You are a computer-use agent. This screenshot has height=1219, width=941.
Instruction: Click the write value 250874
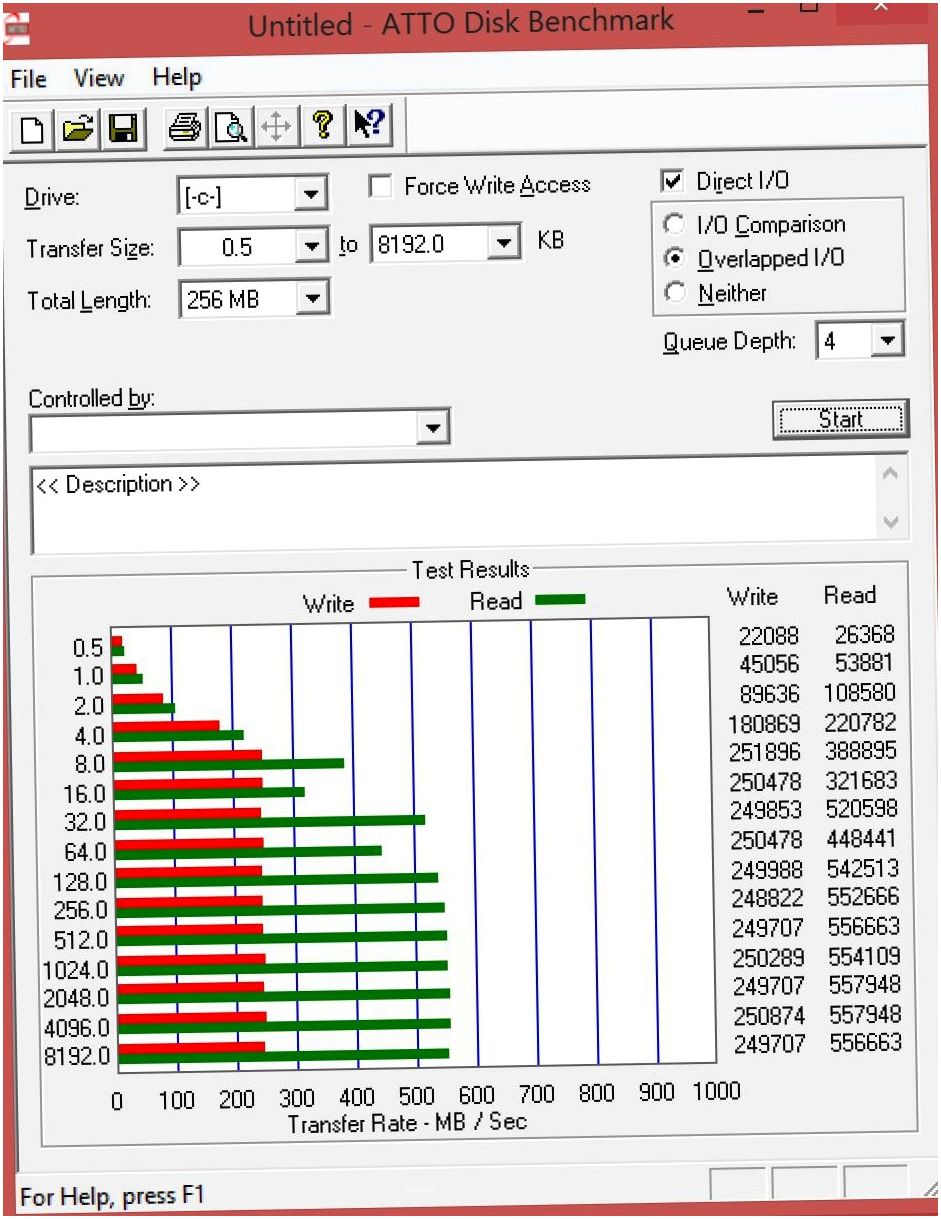pyautogui.click(x=768, y=1016)
